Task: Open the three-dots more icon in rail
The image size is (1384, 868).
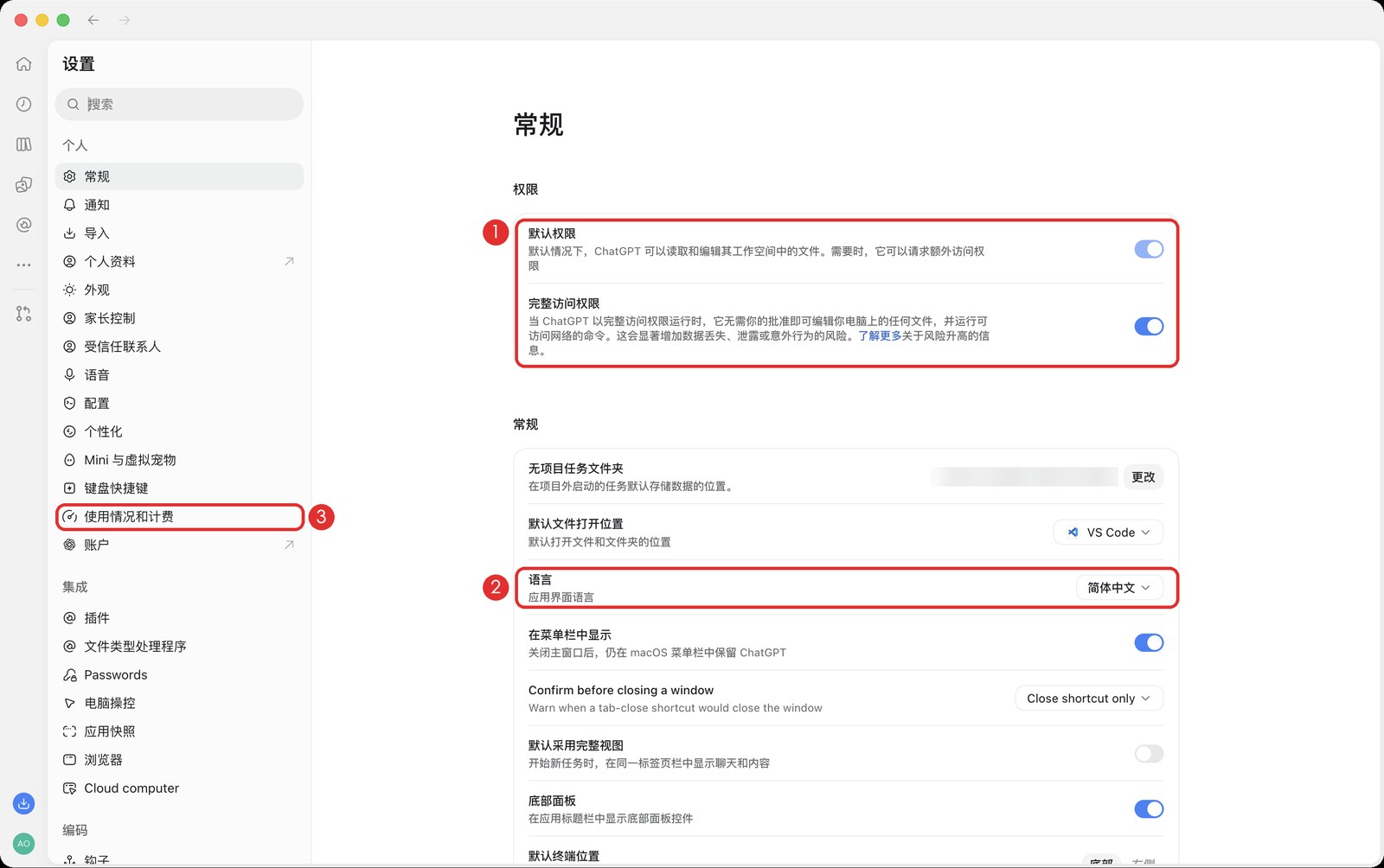Action: point(24,265)
